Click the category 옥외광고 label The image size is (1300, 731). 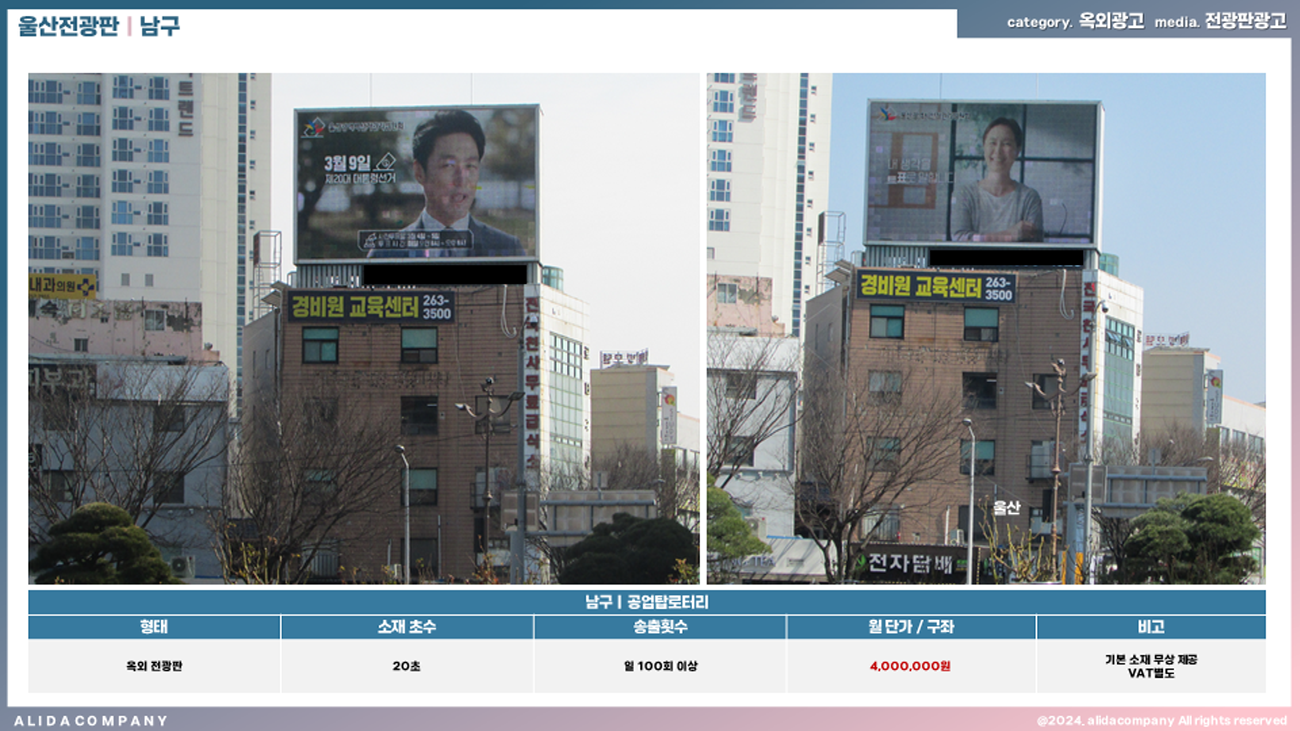pos(1075,22)
